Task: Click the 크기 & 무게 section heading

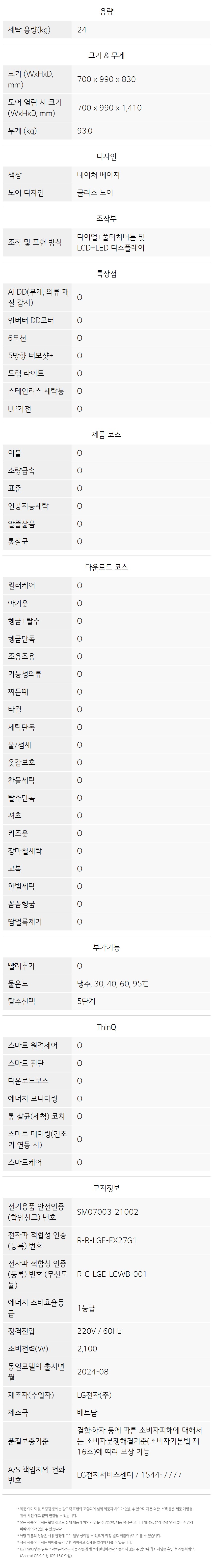Action: tap(106, 56)
